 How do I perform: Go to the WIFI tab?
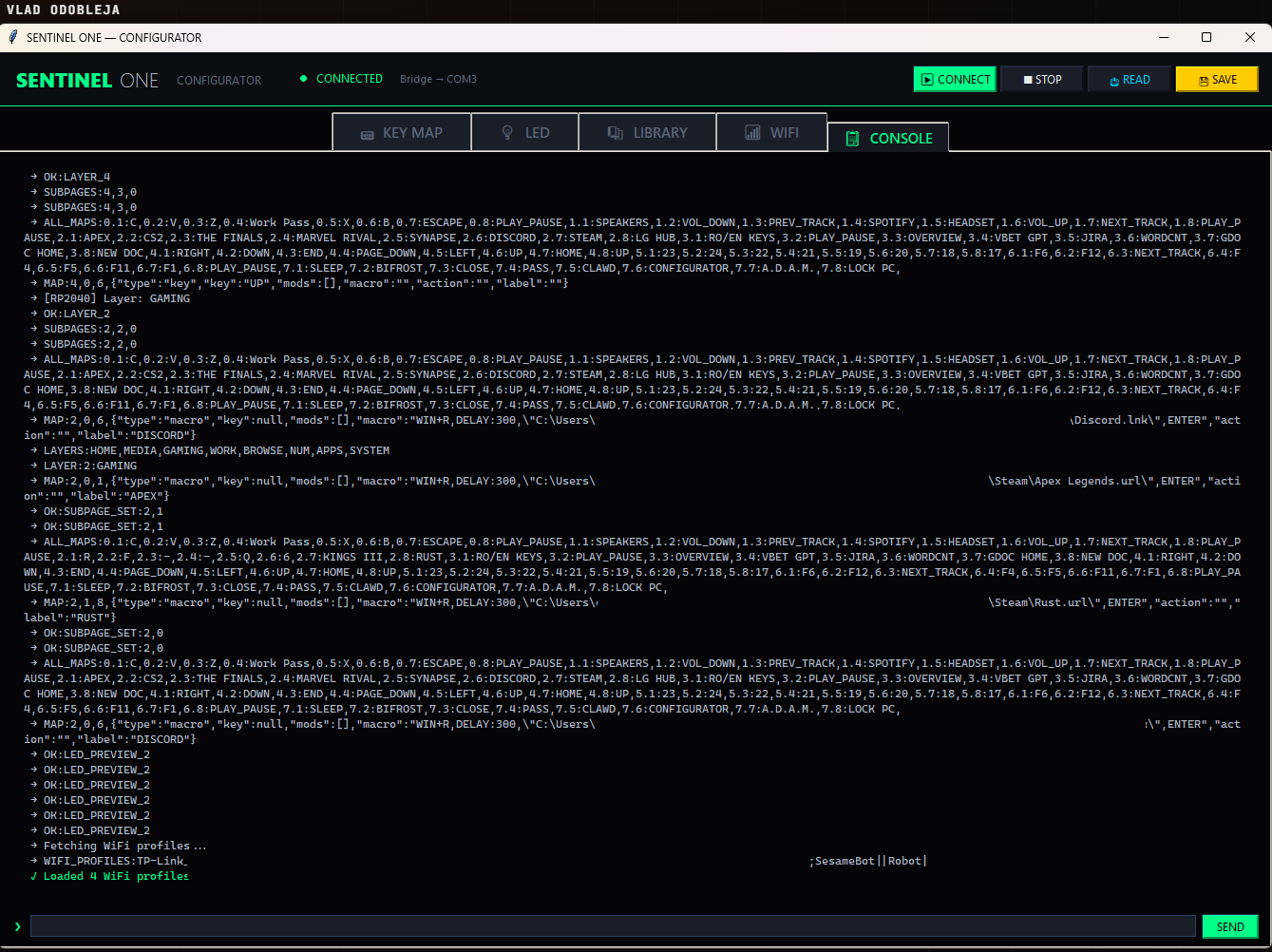pyautogui.click(x=771, y=133)
